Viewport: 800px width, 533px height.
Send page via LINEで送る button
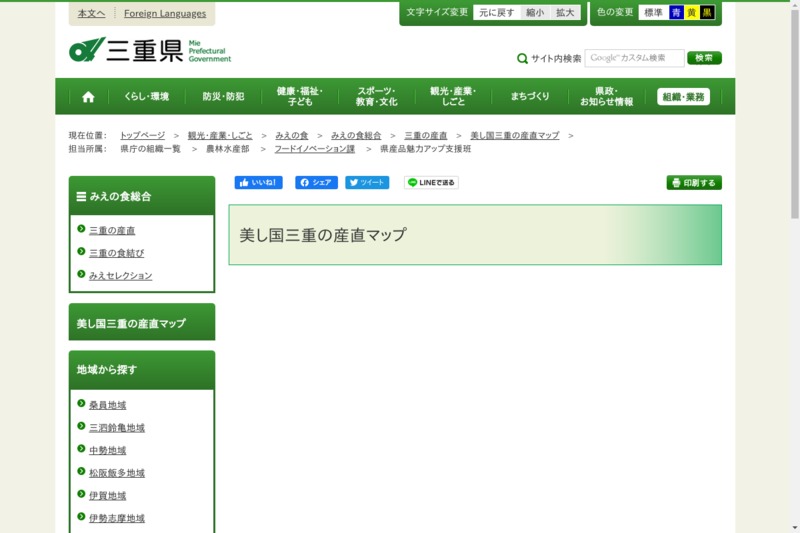431,183
